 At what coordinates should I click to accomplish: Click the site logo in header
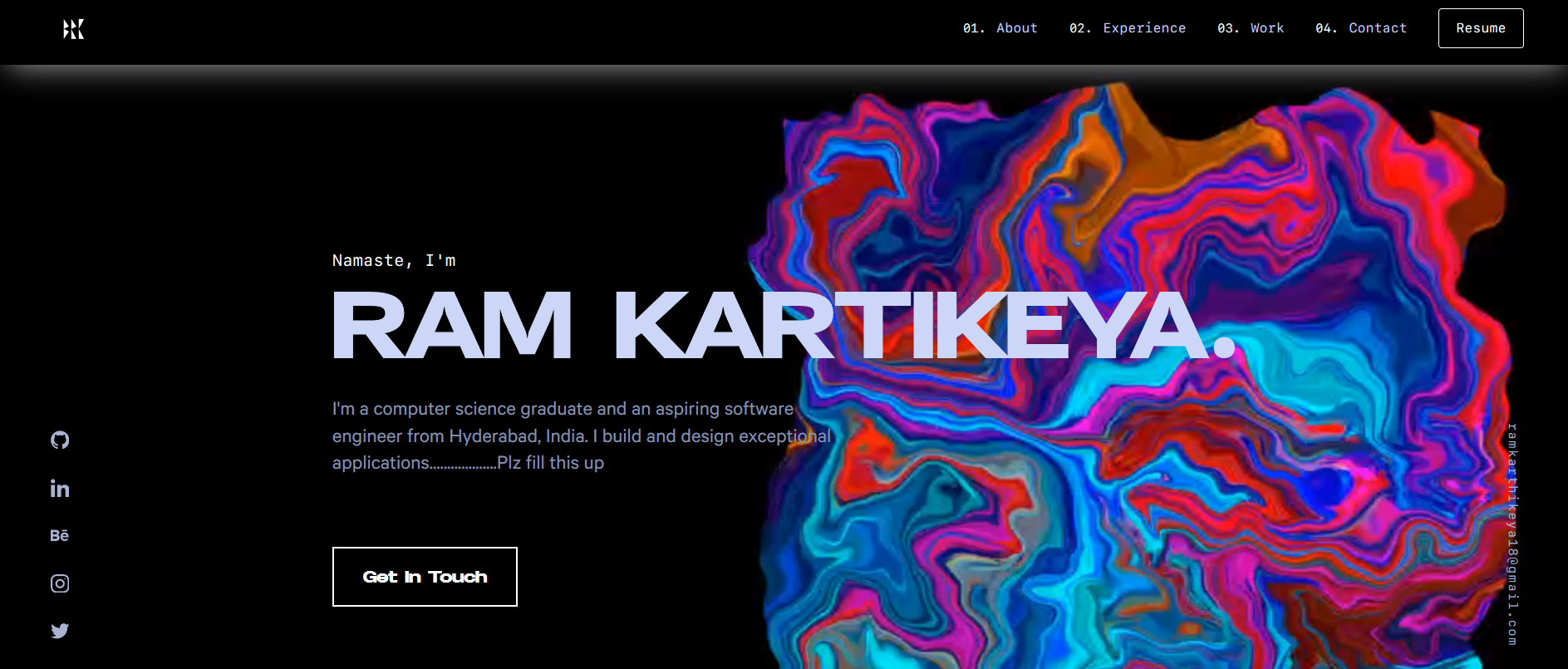click(x=74, y=29)
